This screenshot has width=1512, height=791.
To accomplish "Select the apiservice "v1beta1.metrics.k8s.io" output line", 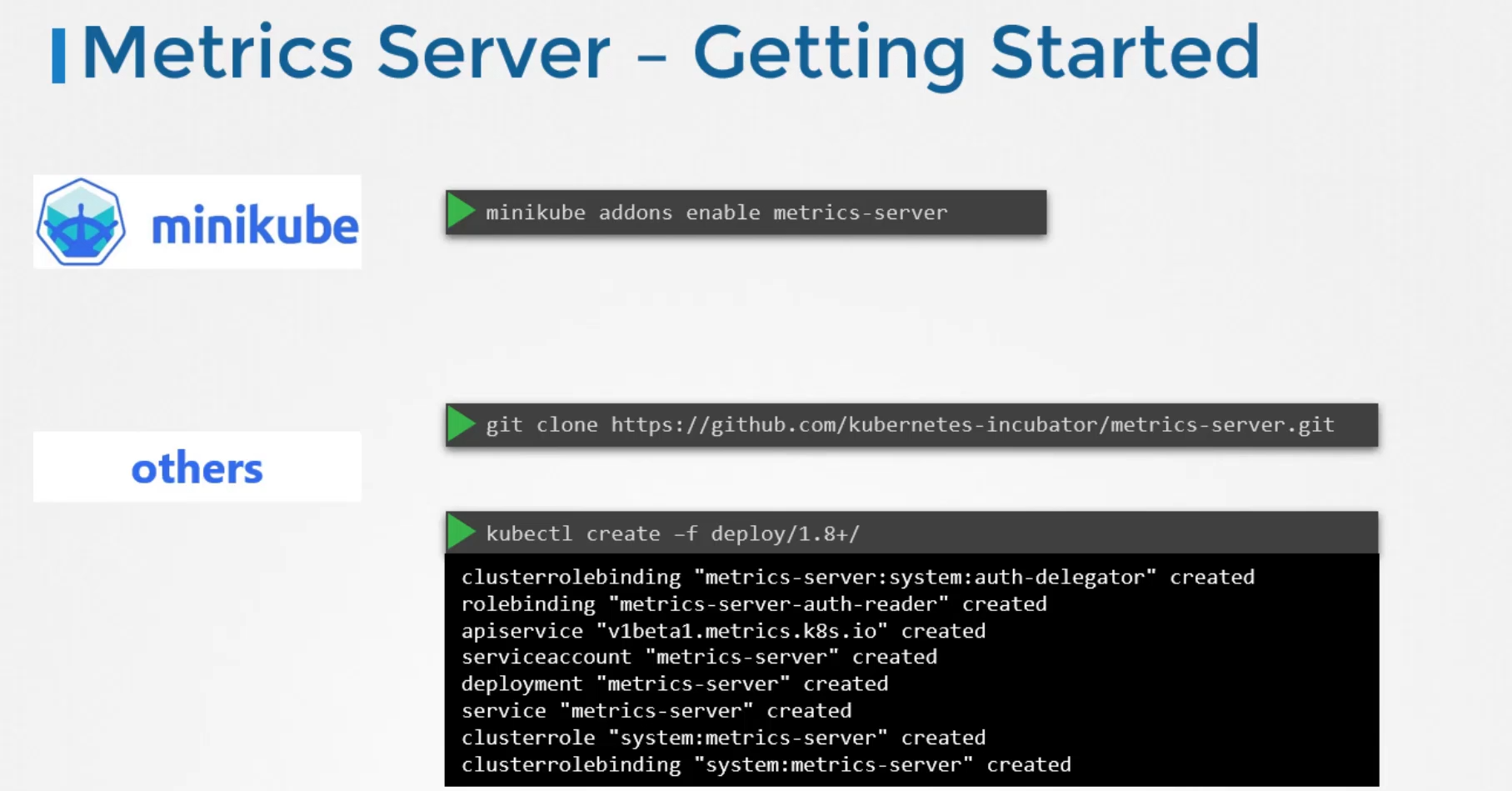I will 723,631.
